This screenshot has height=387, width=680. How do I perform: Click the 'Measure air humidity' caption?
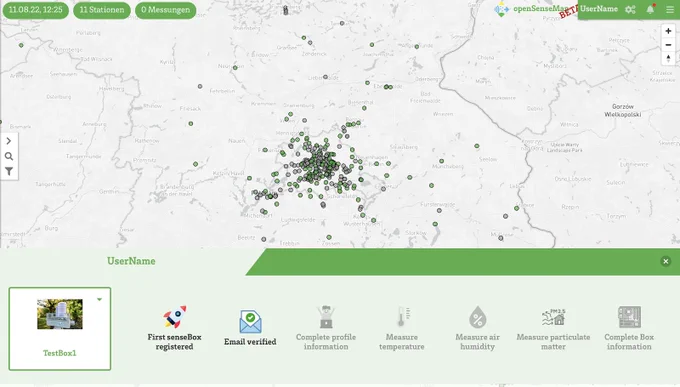click(477, 342)
